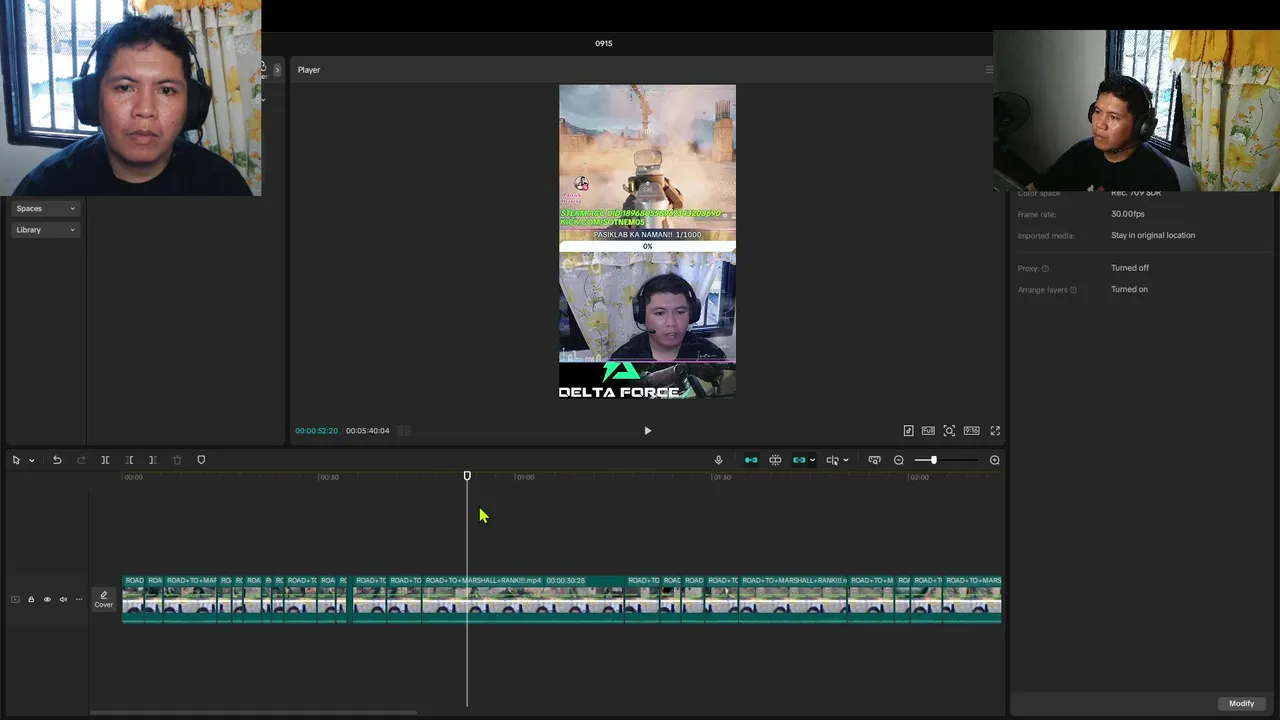Viewport: 1280px width, 720px height.
Task: Delete left of playhead trim tool
Action: 129,460
